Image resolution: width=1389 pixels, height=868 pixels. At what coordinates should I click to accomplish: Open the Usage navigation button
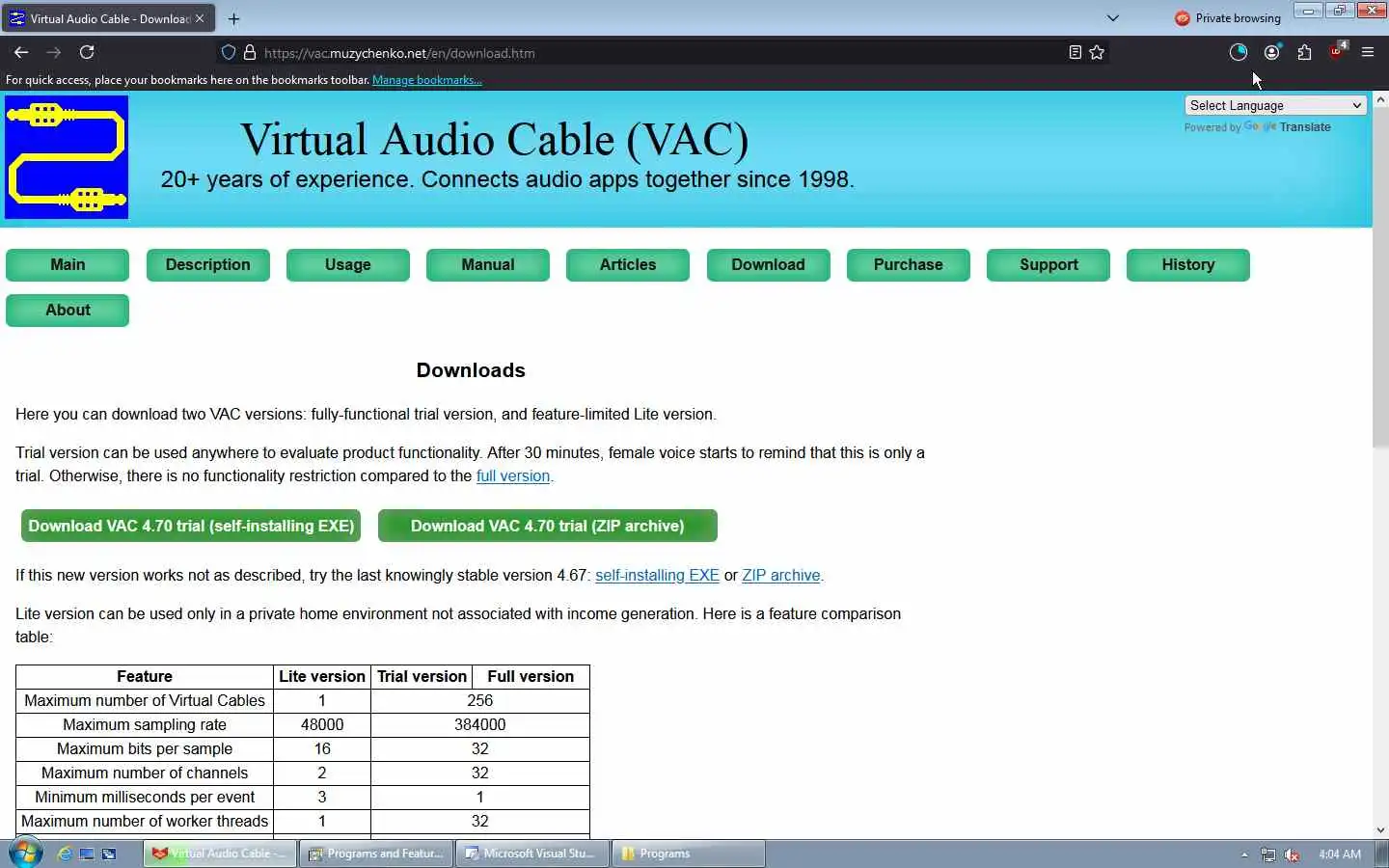pos(348,264)
